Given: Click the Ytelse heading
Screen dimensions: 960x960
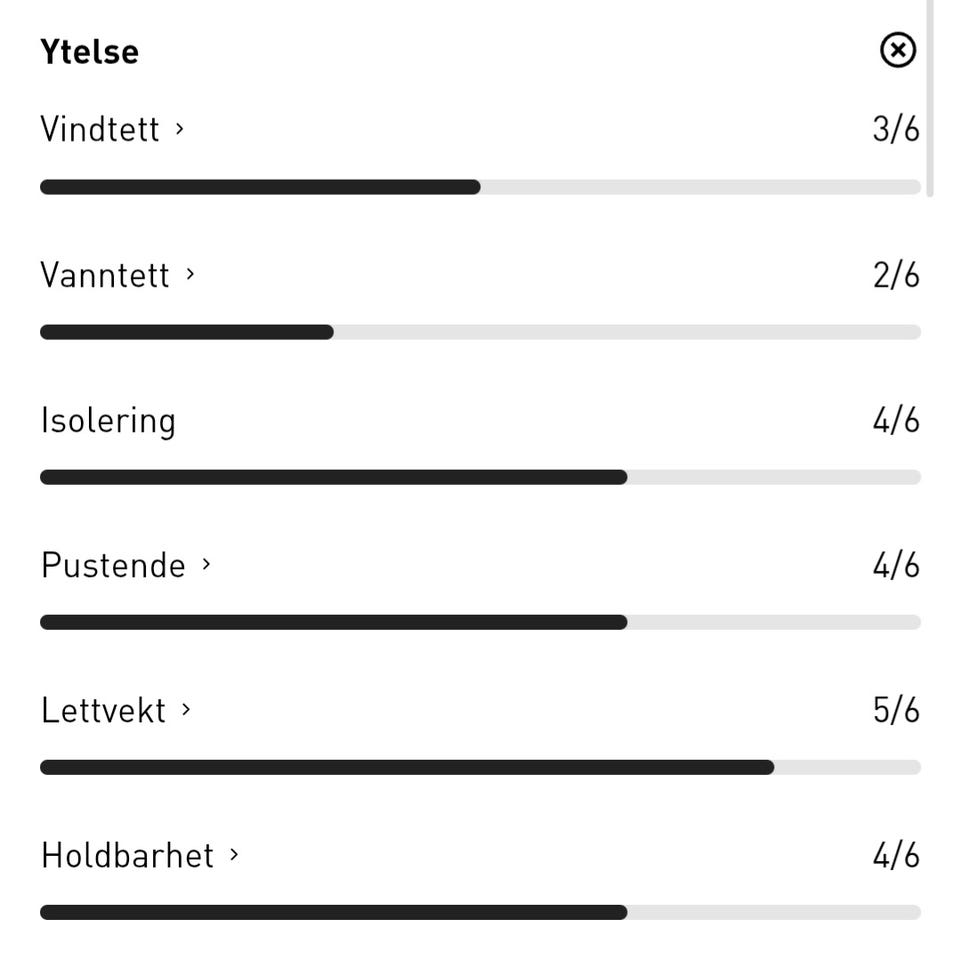Looking at the screenshot, I should 89,51.
